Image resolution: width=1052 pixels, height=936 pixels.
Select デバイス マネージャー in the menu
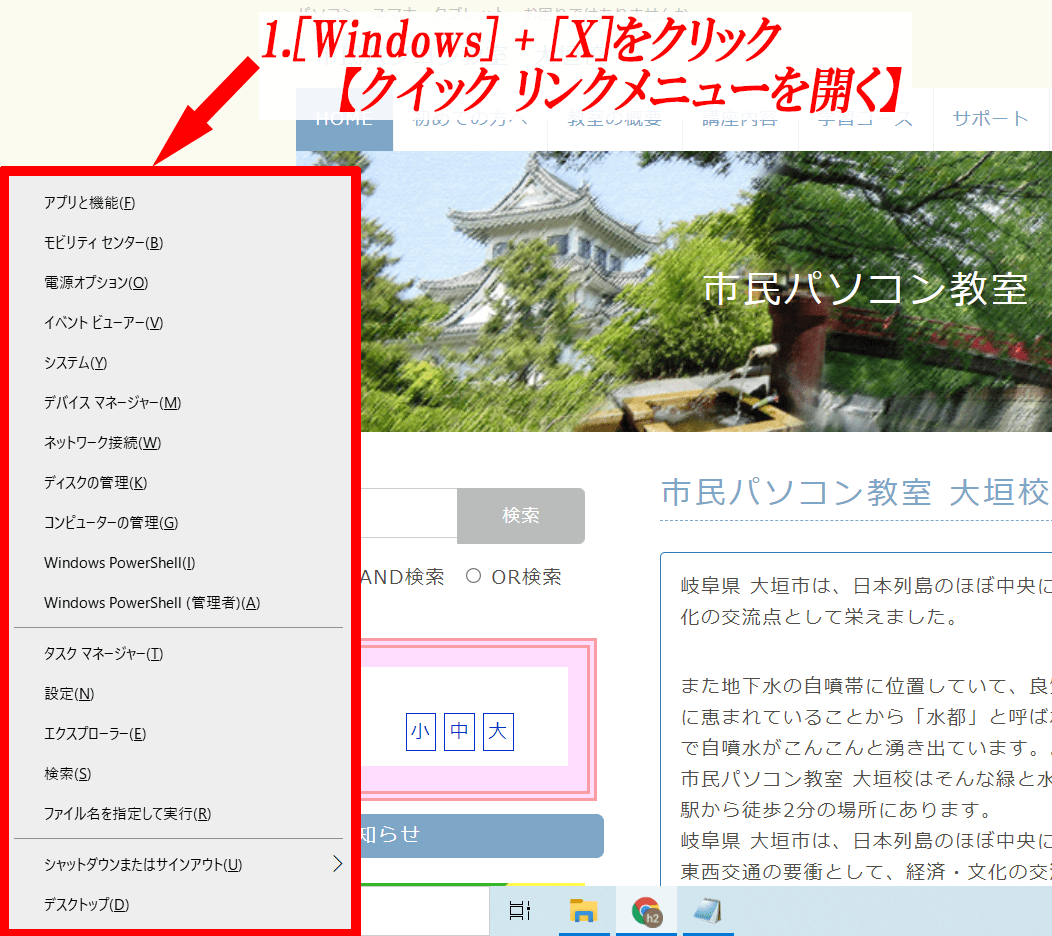click(112, 403)
